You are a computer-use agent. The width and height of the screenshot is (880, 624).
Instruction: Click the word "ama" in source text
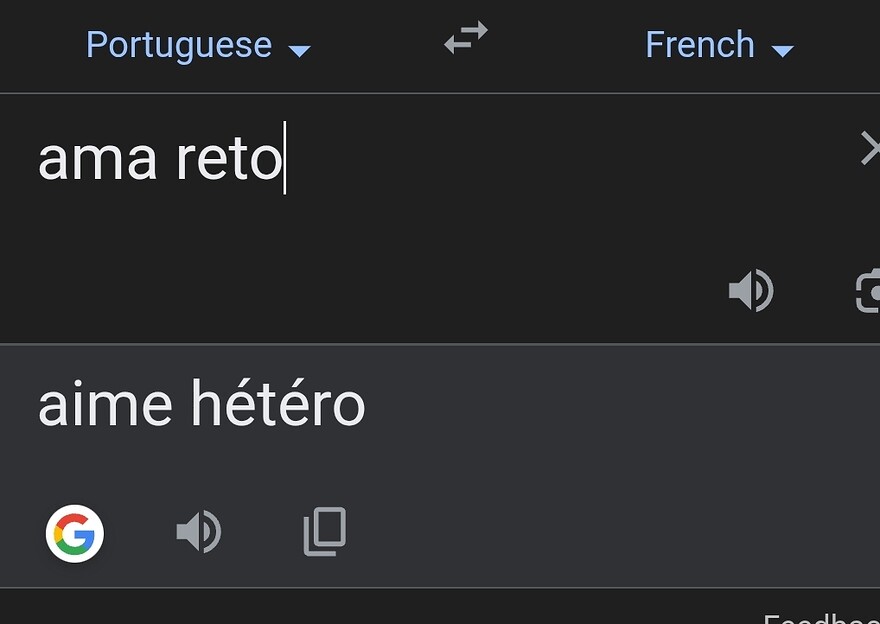(x=97, y=159)
